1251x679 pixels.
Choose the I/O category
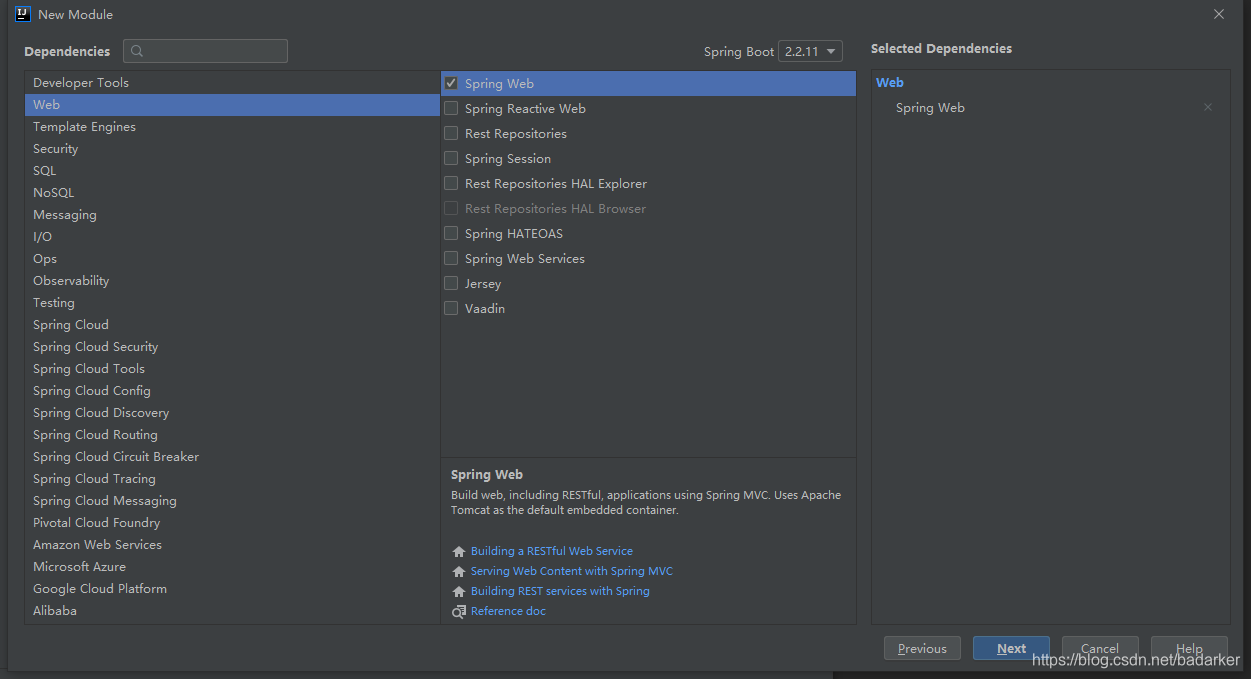[x=232, y=237]
